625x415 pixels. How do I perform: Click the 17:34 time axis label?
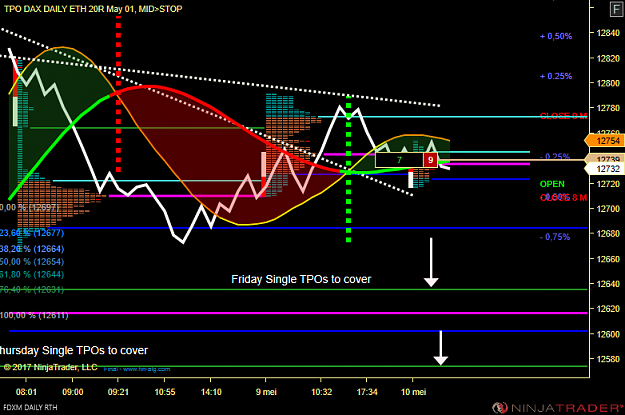click(x=367, y=392)
